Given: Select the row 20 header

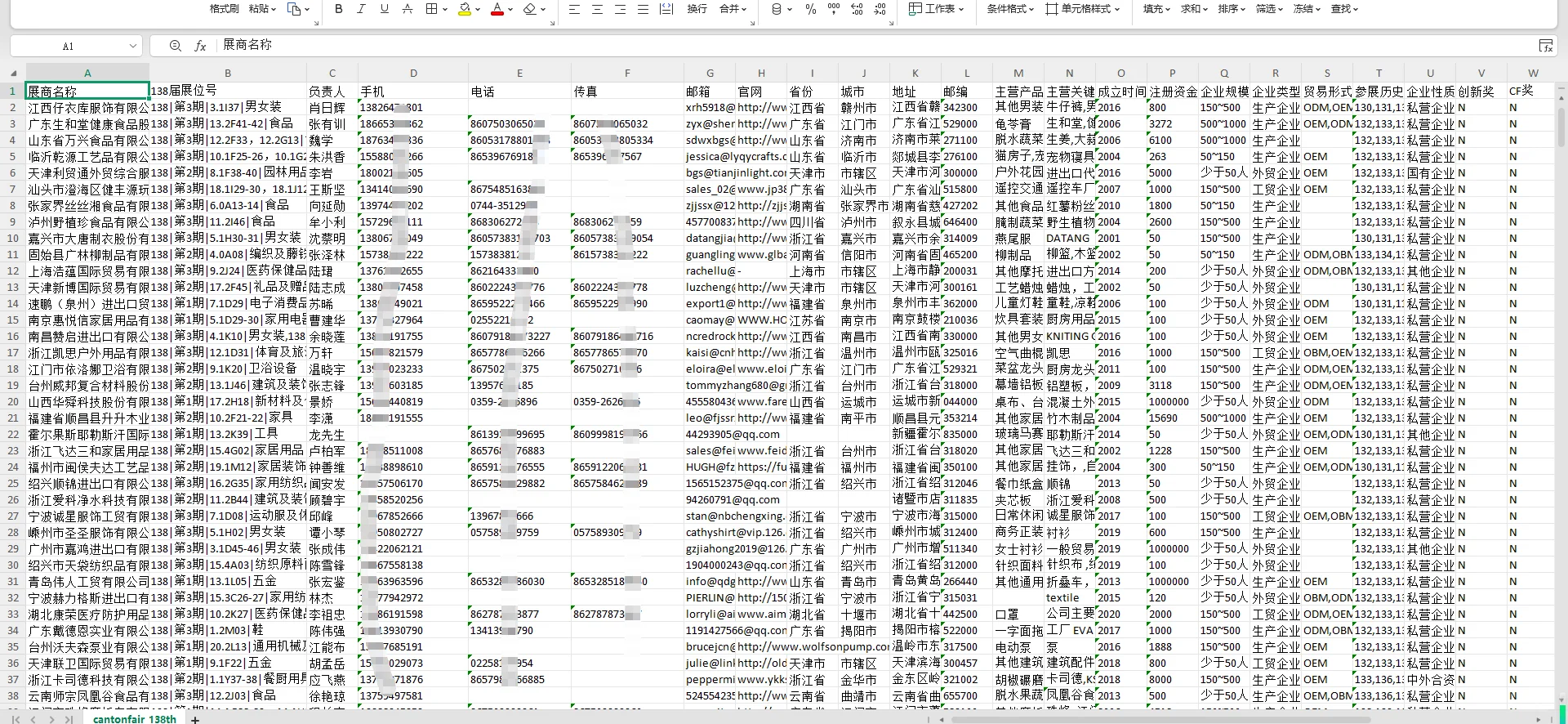Looking at the screenshot, I should pyautogui.click(x=13, y=401).
